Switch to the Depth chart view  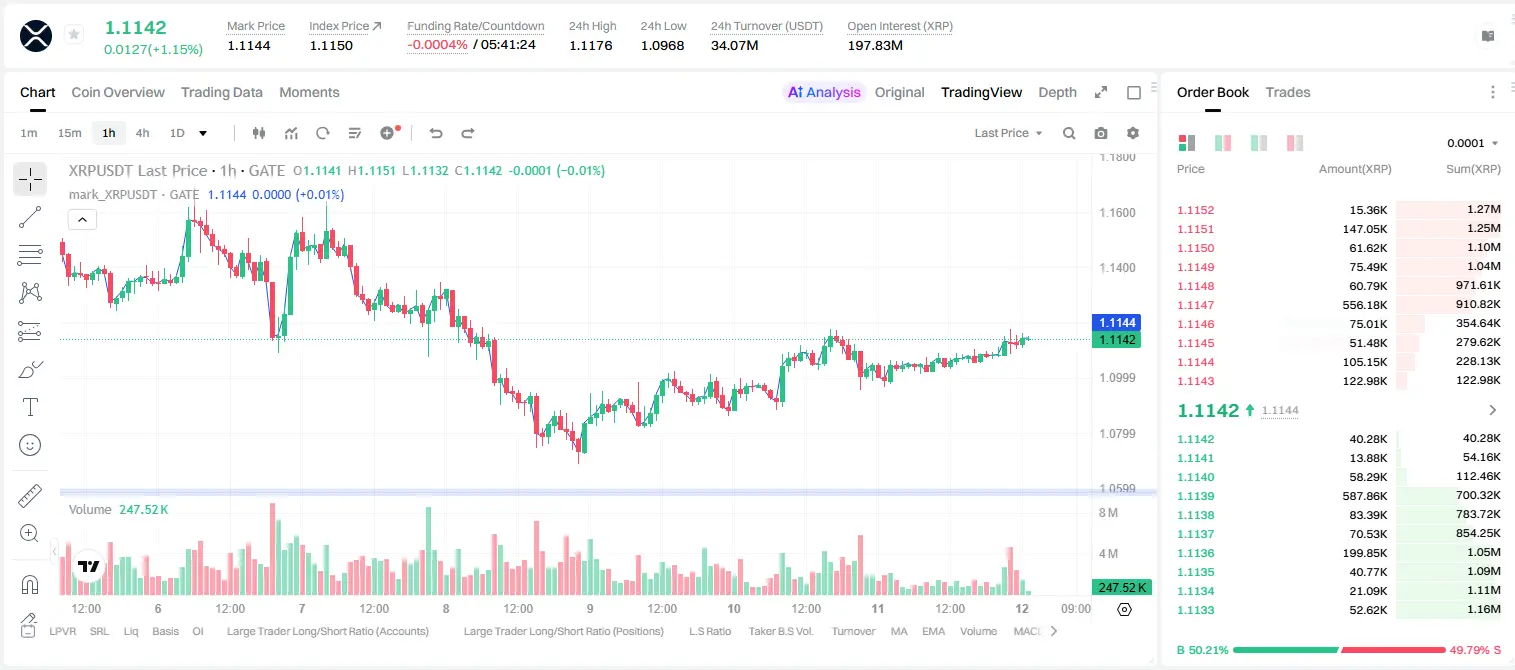coord(1057,92)
